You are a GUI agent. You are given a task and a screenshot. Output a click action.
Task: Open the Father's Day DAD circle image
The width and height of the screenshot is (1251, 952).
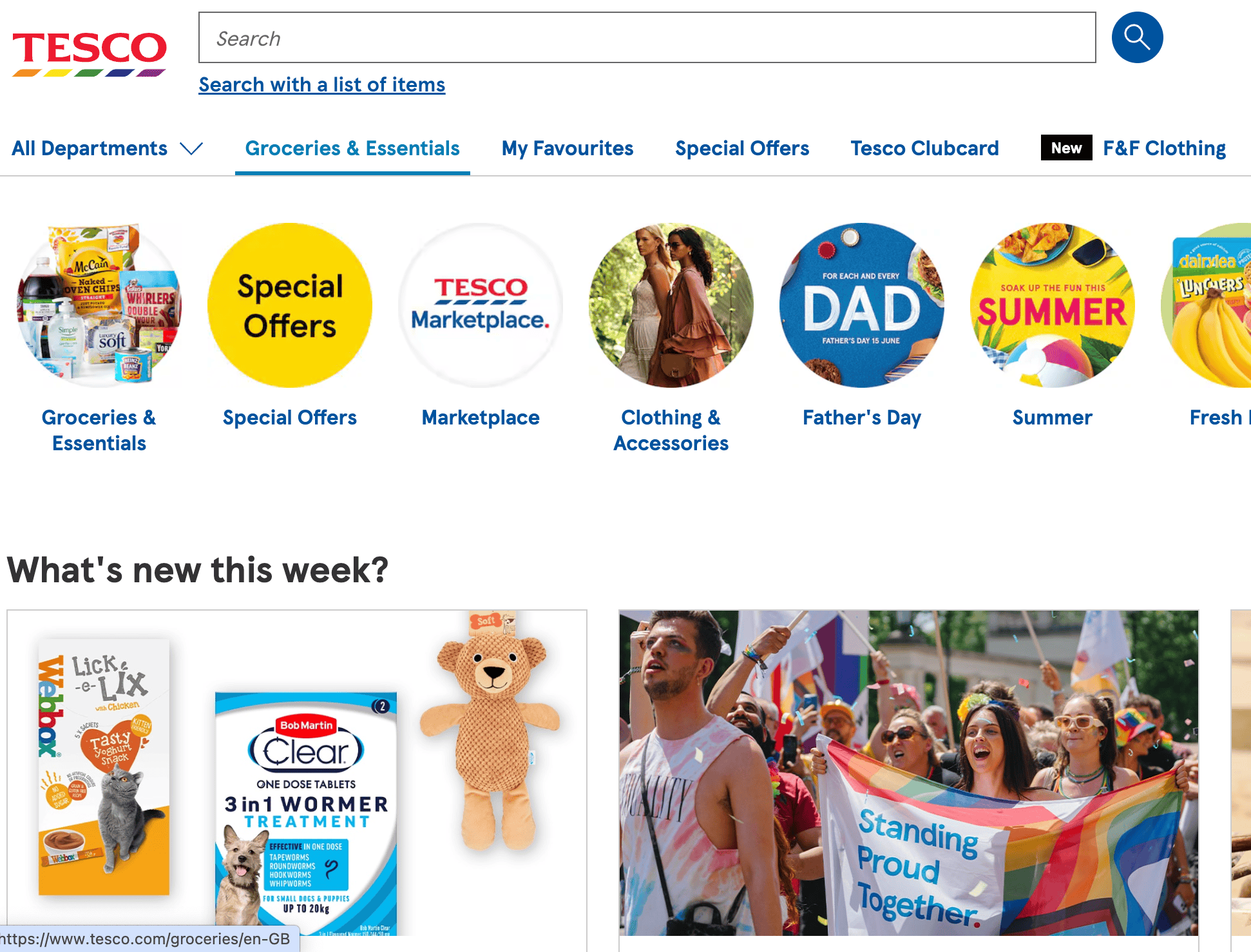click(862, 305)
